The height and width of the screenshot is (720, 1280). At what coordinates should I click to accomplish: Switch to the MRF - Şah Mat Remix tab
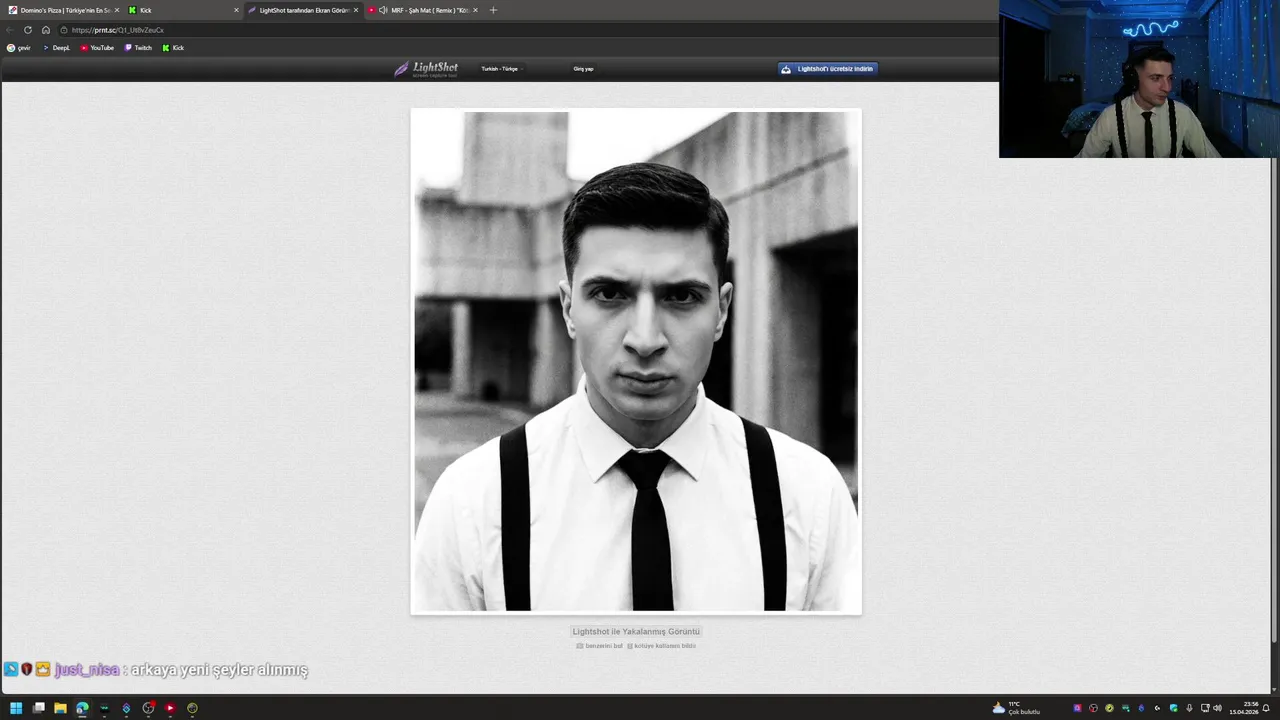pos(422,10)
